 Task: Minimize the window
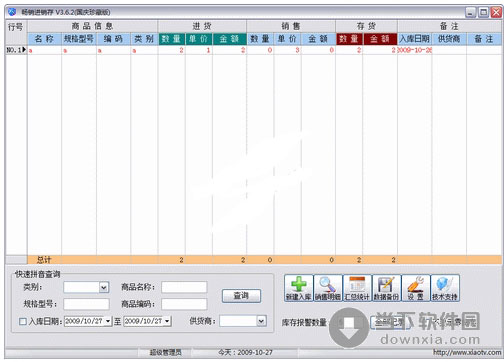pyautogui.click(x=471, y=13)
